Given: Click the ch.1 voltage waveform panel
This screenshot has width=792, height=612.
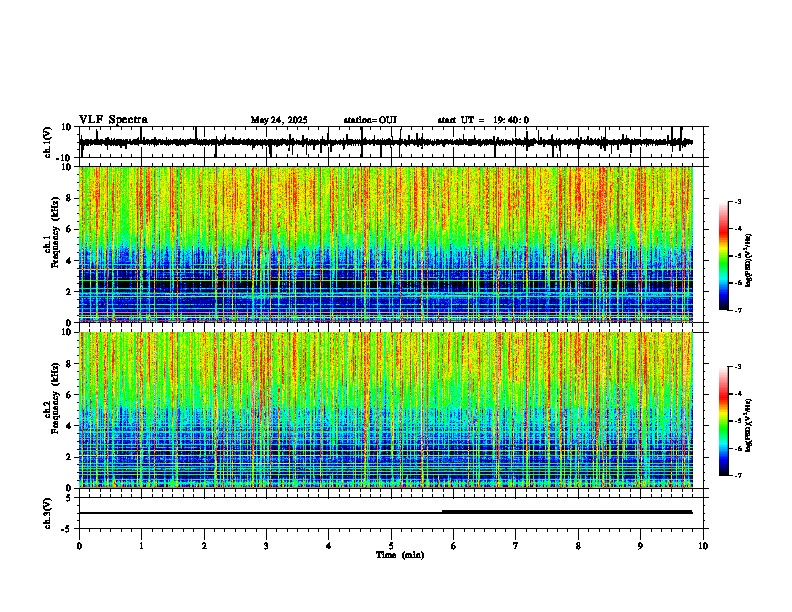Looking at the screenshot, I should point(391,142).
